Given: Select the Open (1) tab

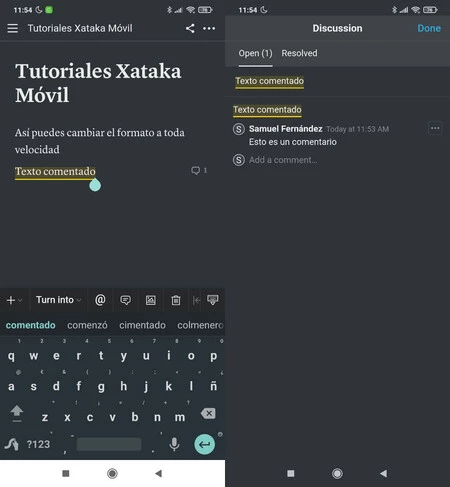Looking at the screenshot, I should tap(255, 53).
